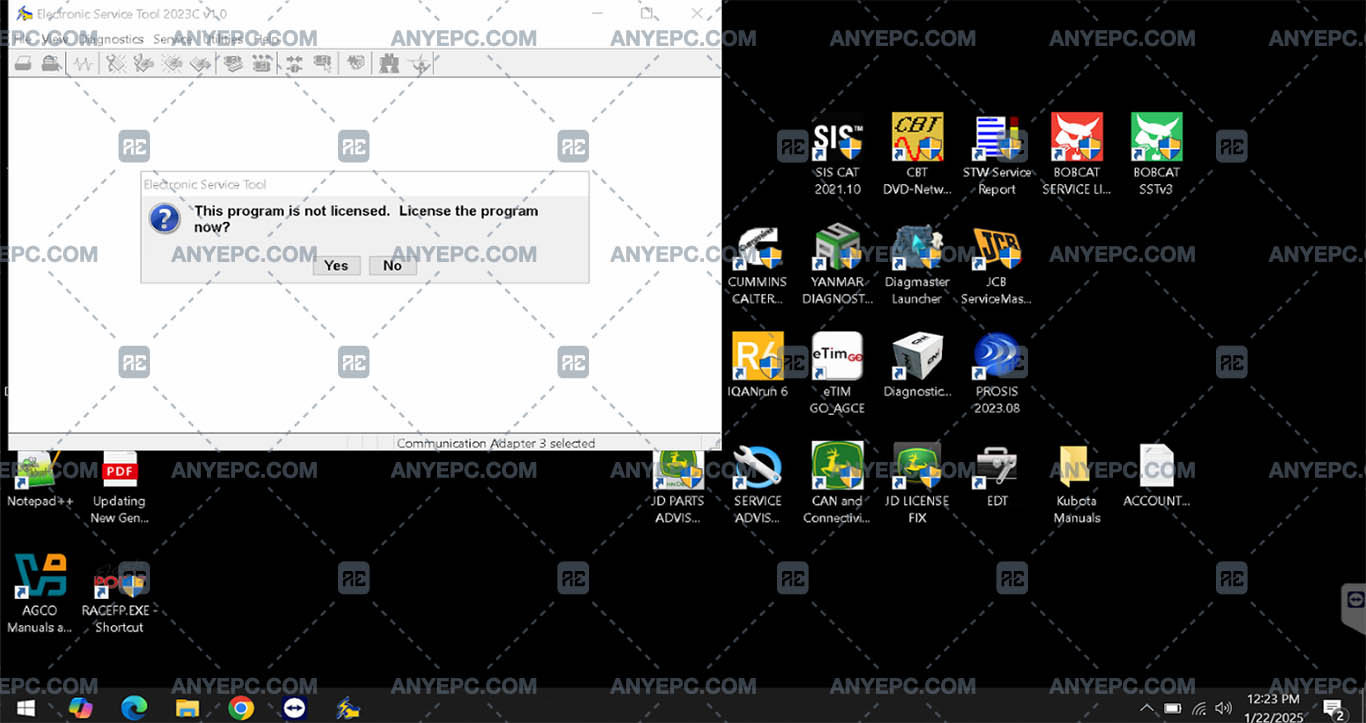Click the blue question mark dialog icon
This screenshot has width=1366, height=723.
coord(164,218)
